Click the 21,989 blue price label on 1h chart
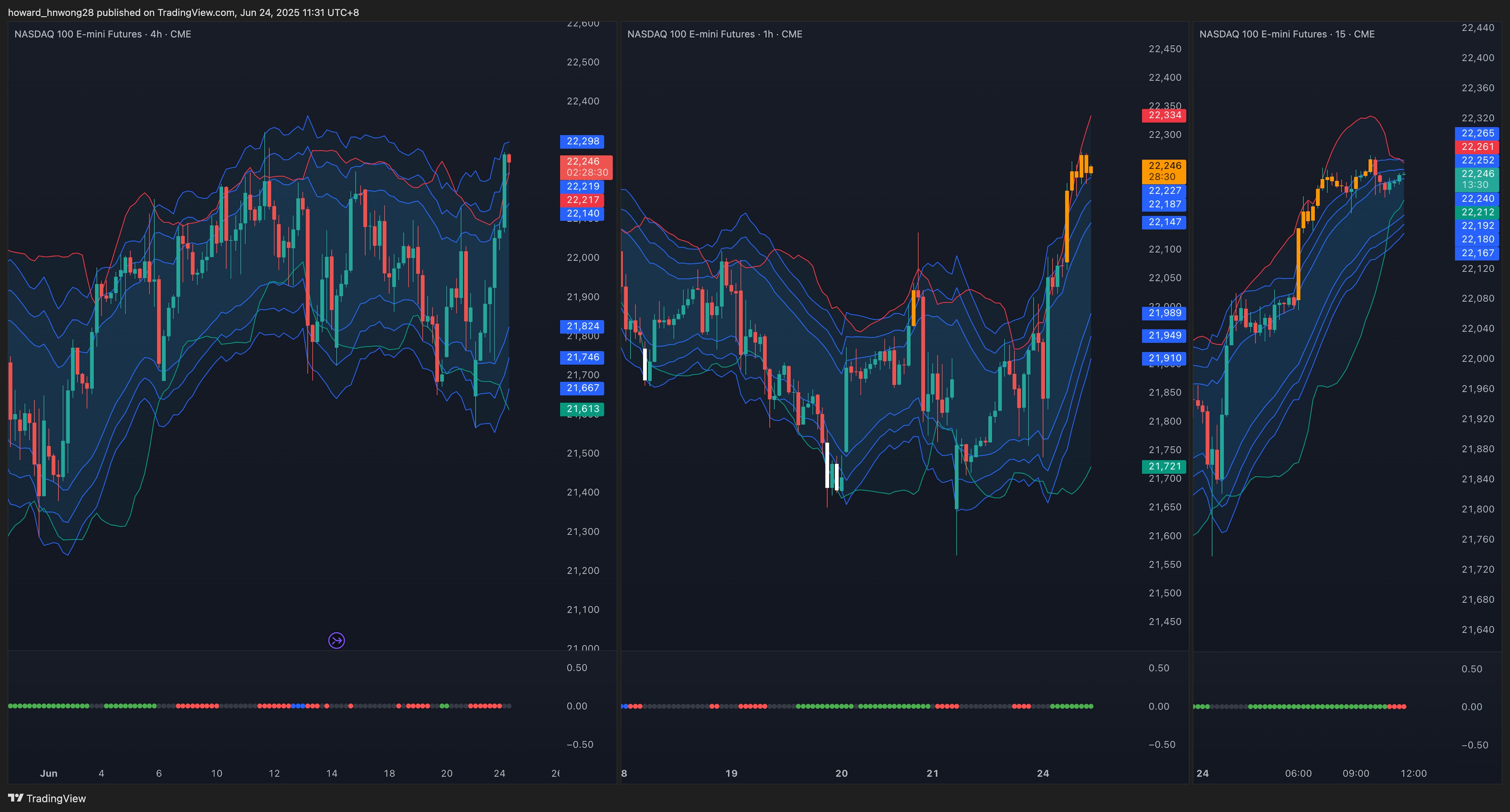 point(1164,313)
